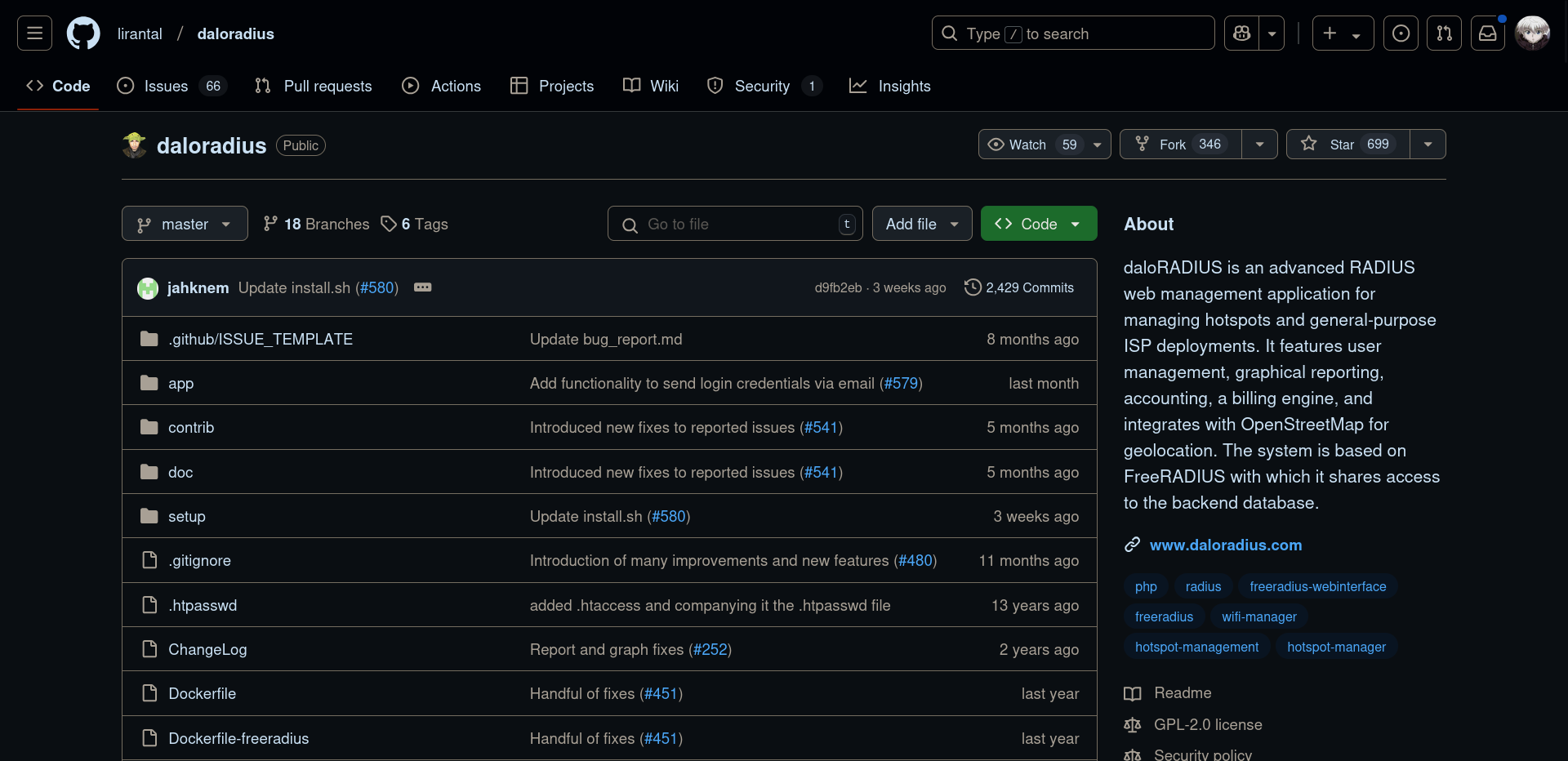The height and width of the screenshot is (761, 1568).
Task: Open the contrib folder
Action: coord(191,428)
